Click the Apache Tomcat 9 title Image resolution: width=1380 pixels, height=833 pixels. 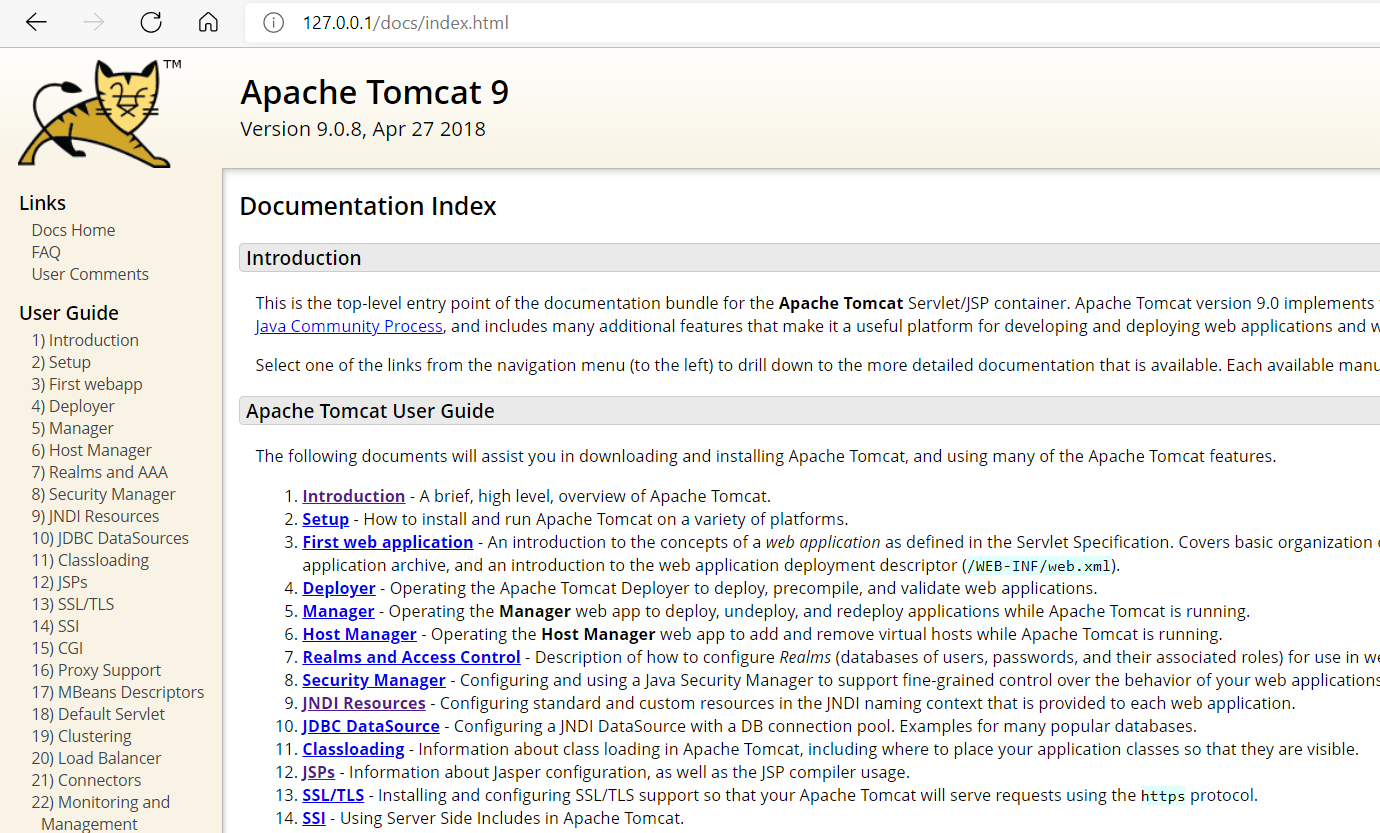click(374, 92)
